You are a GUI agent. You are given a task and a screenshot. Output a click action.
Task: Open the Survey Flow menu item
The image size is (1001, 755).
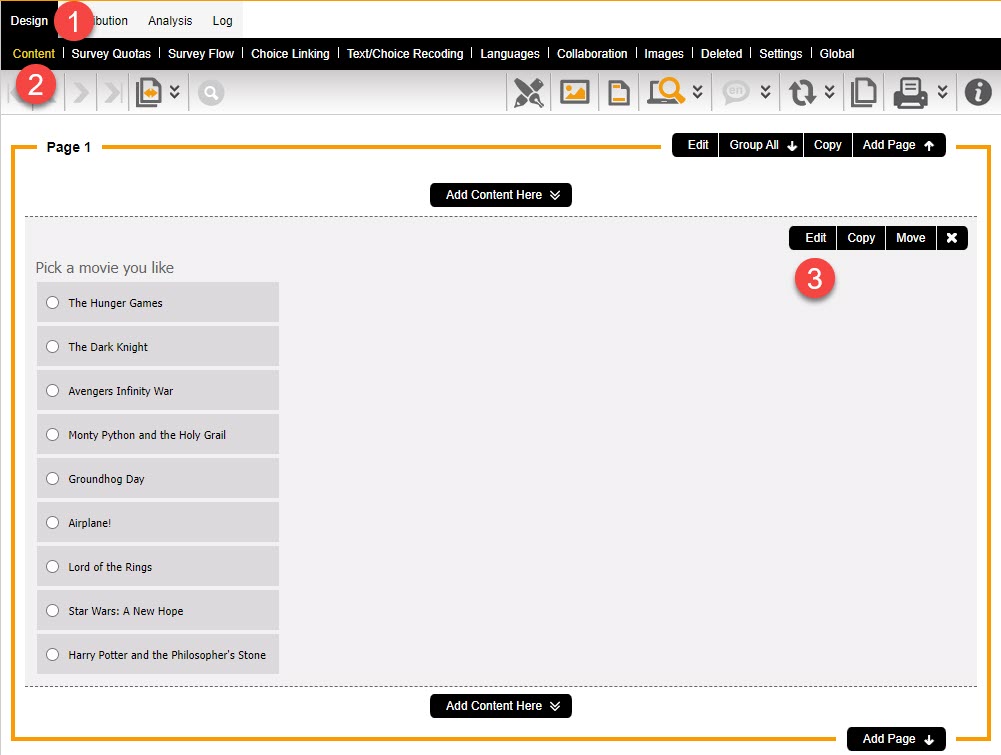point(201,53)
